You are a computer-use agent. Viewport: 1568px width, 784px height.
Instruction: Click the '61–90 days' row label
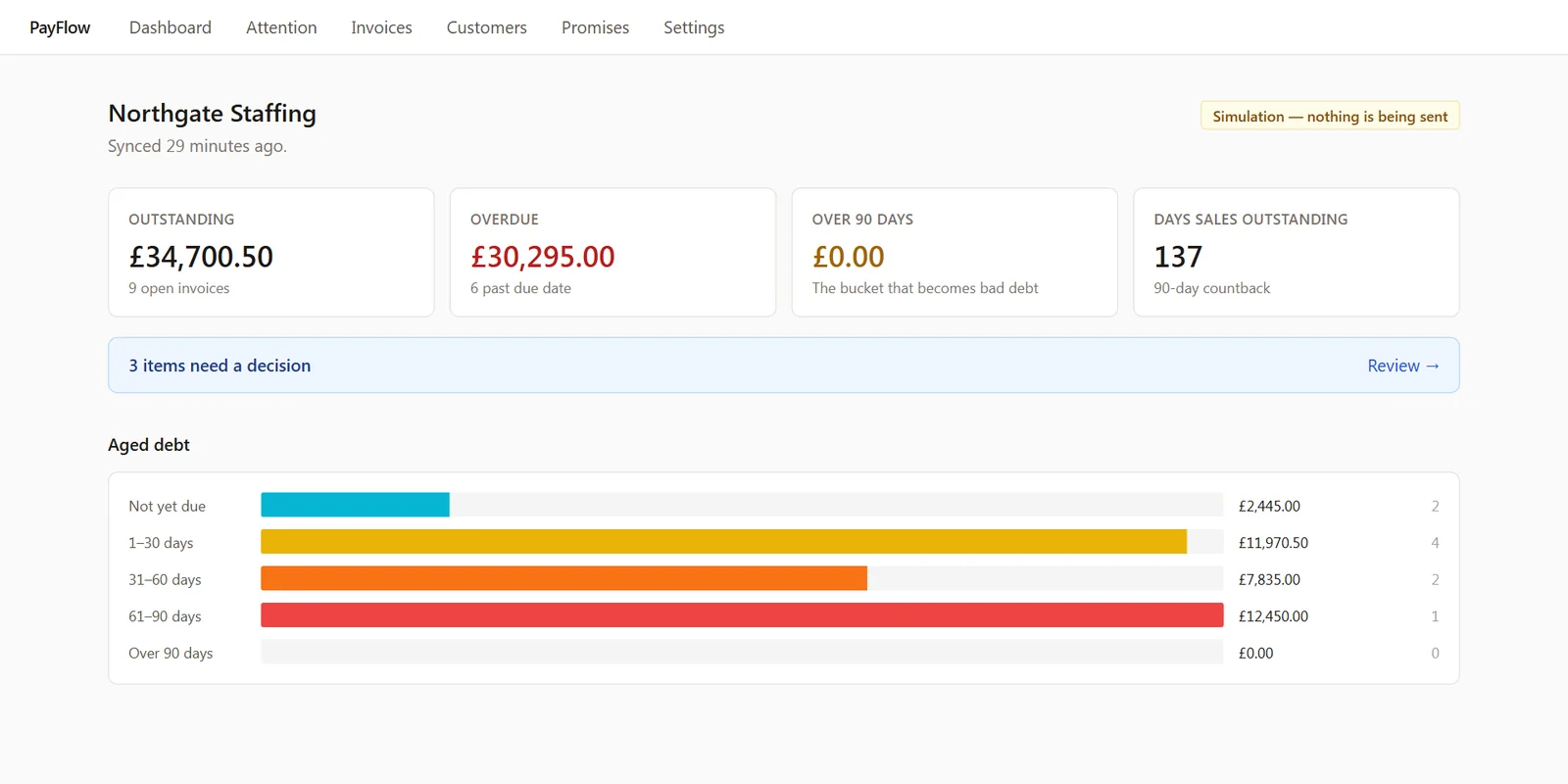165,616
